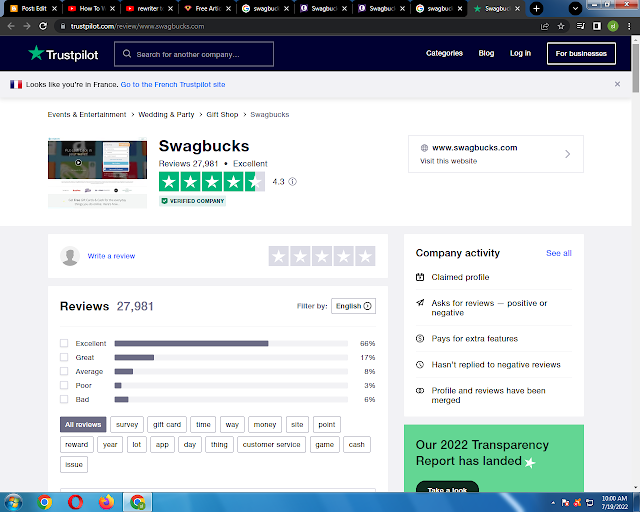Check the Average rating filter
Screen dimensions: 640x512
click(x=64, y=371)
